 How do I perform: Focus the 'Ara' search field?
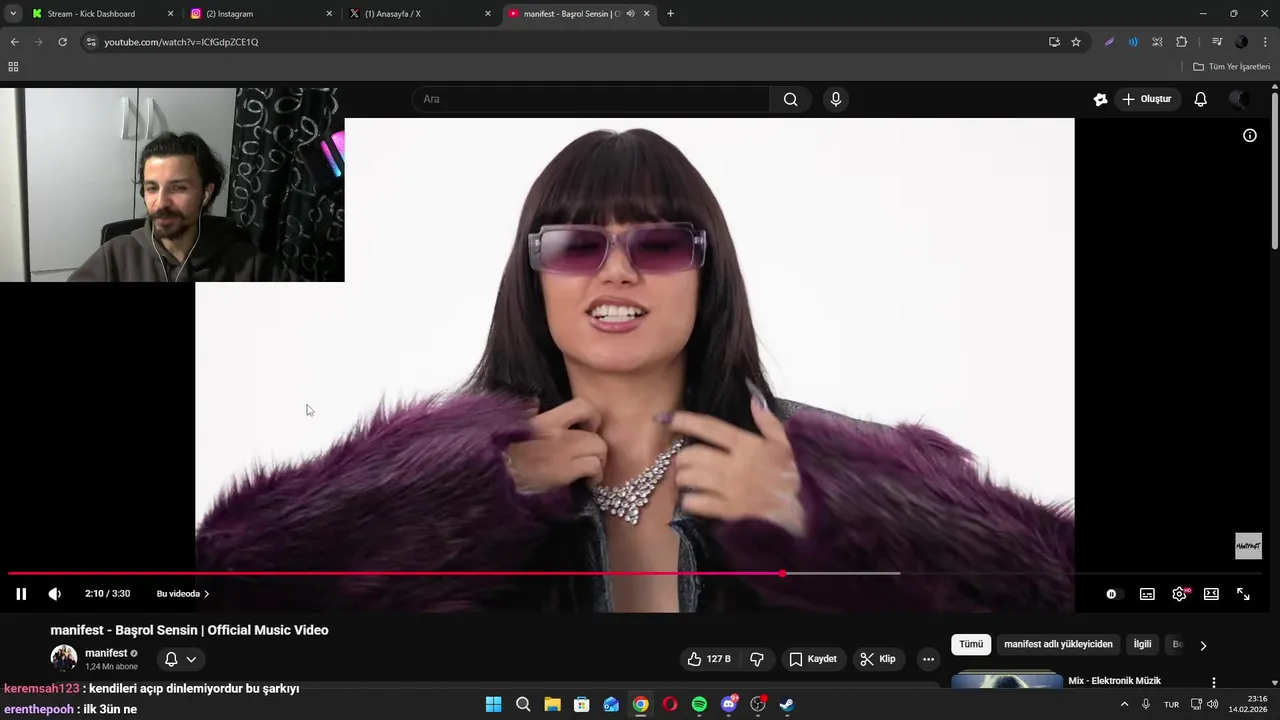(591, 99)
